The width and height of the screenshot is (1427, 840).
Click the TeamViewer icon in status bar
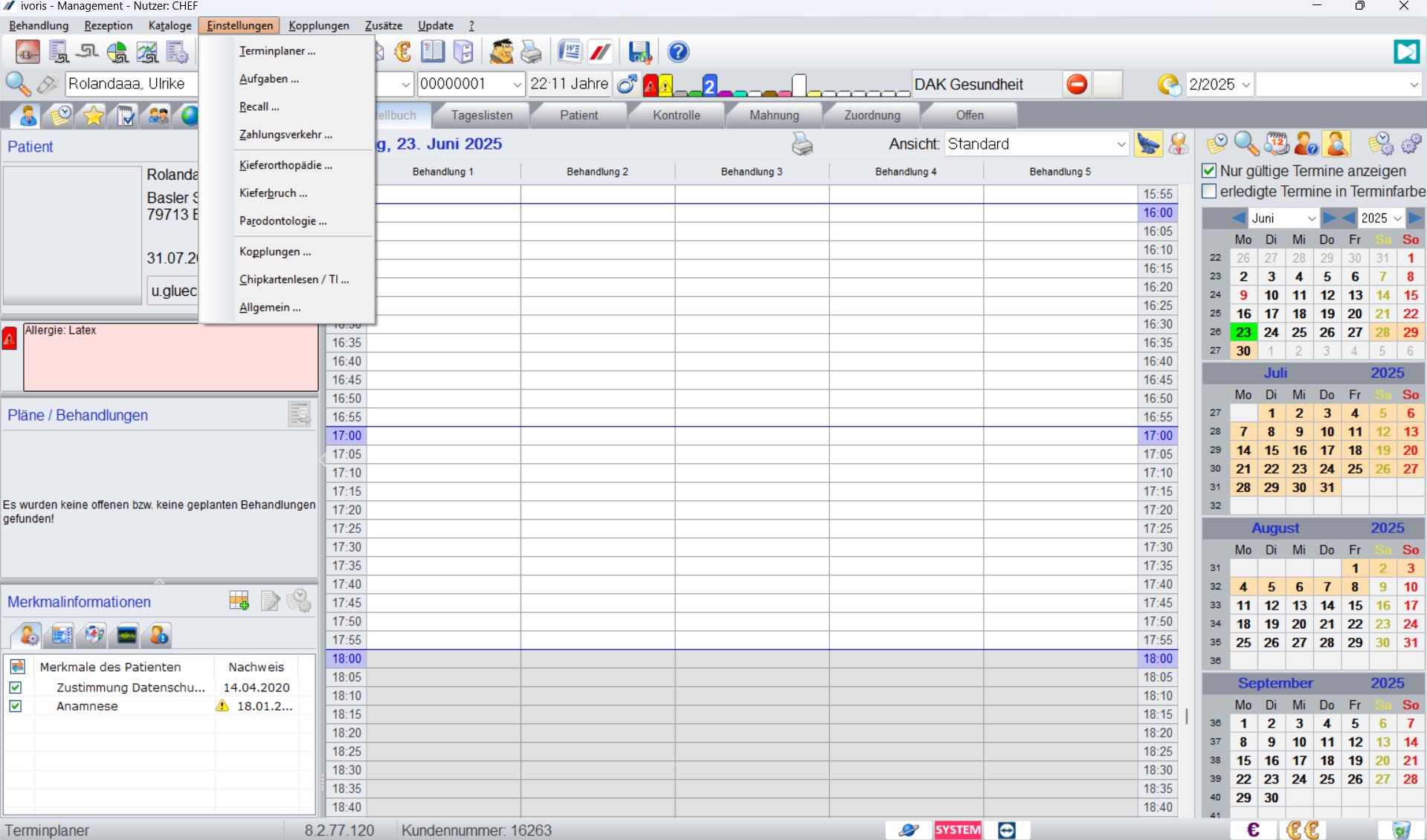(1007, 830)
